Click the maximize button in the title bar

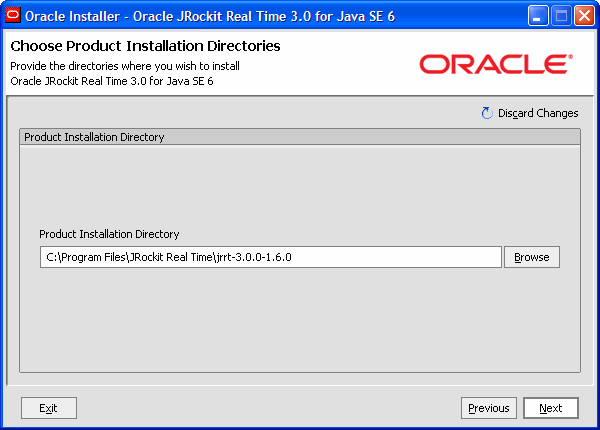point(561,16)
